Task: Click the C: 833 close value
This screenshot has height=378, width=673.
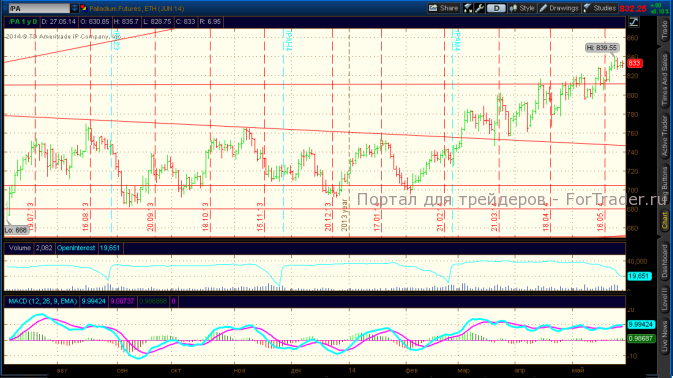Action: pyautogui.click(x=185, y=21)
